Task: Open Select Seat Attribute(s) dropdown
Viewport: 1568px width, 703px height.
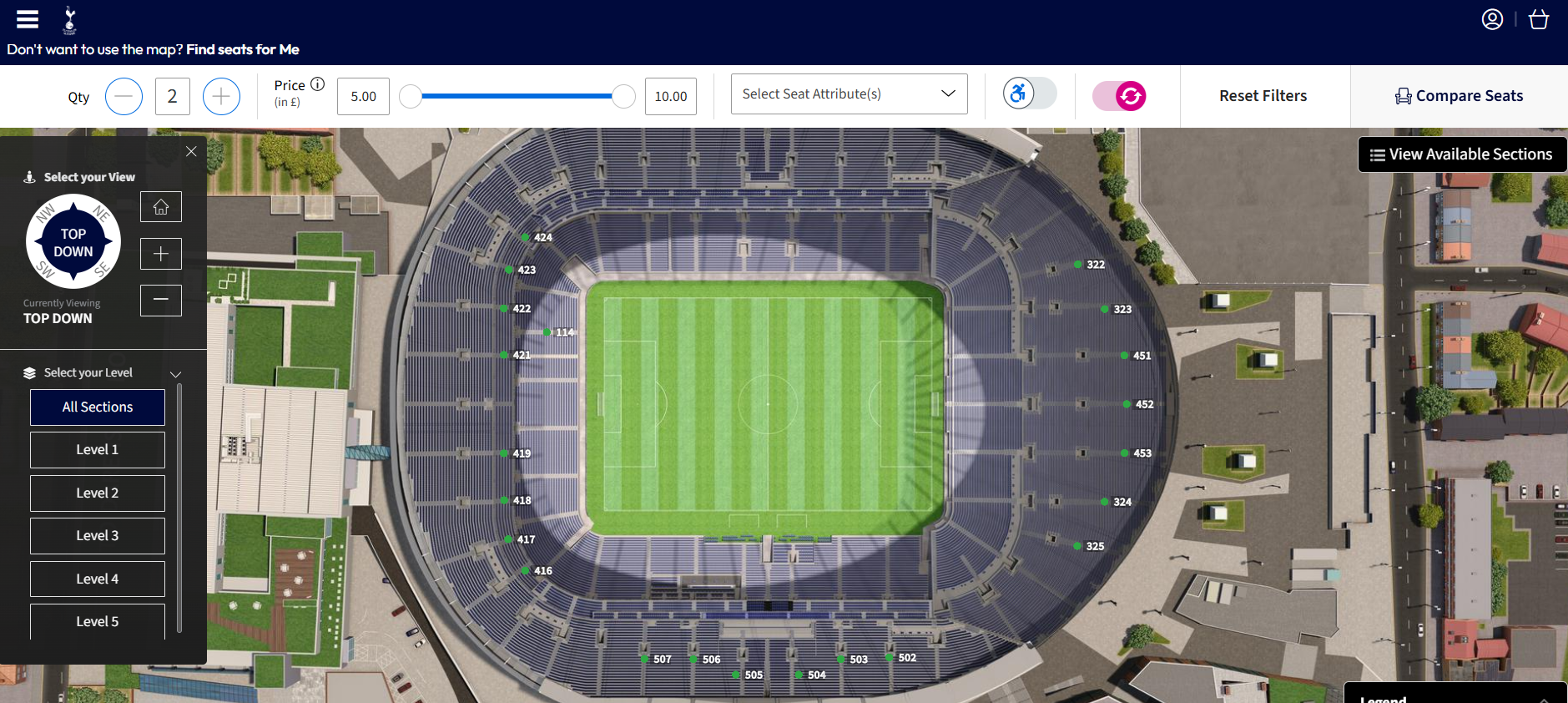Action: 849,94
